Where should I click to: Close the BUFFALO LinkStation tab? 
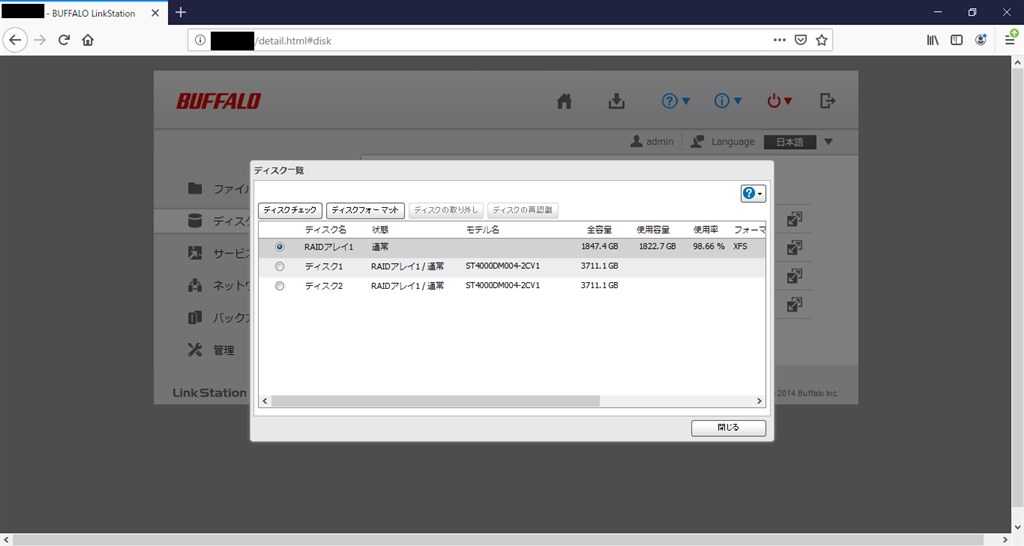click(x=155, y=12)
